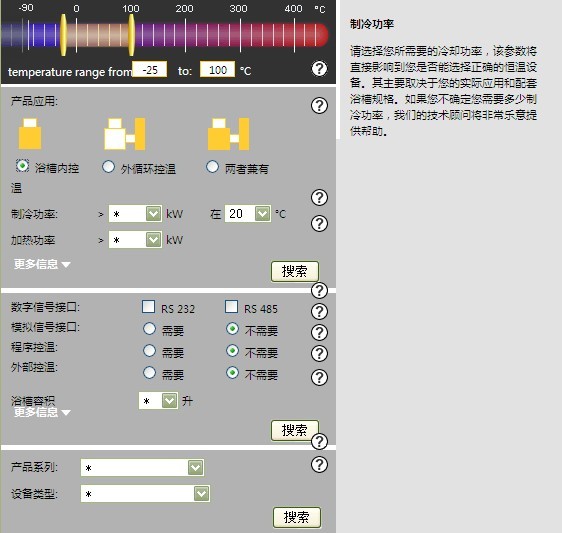The width and height of the screenshot is (562, 533).
Task: Click help icon for 加热功率 row
Action: (x=319, y=223)
